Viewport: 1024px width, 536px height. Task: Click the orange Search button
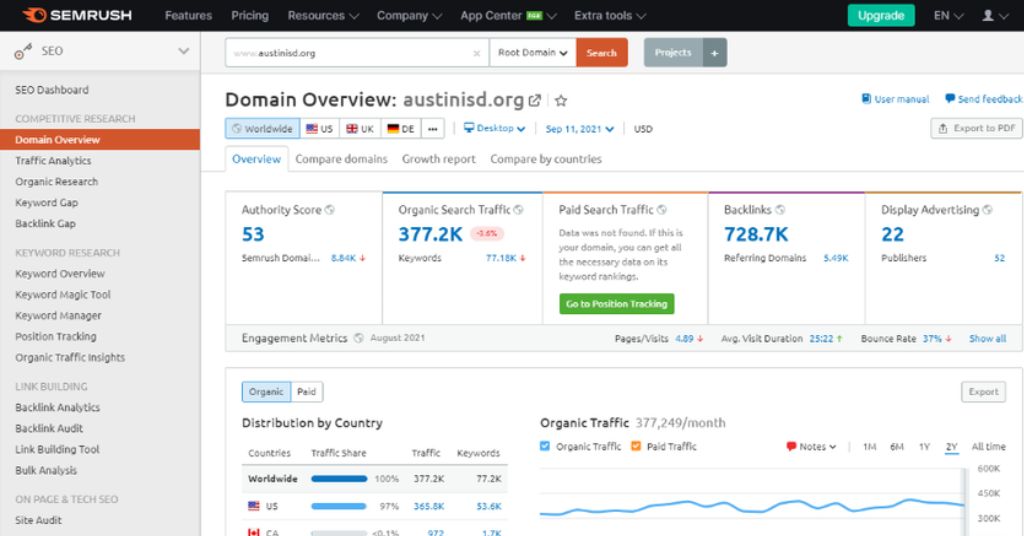point(601,53)
